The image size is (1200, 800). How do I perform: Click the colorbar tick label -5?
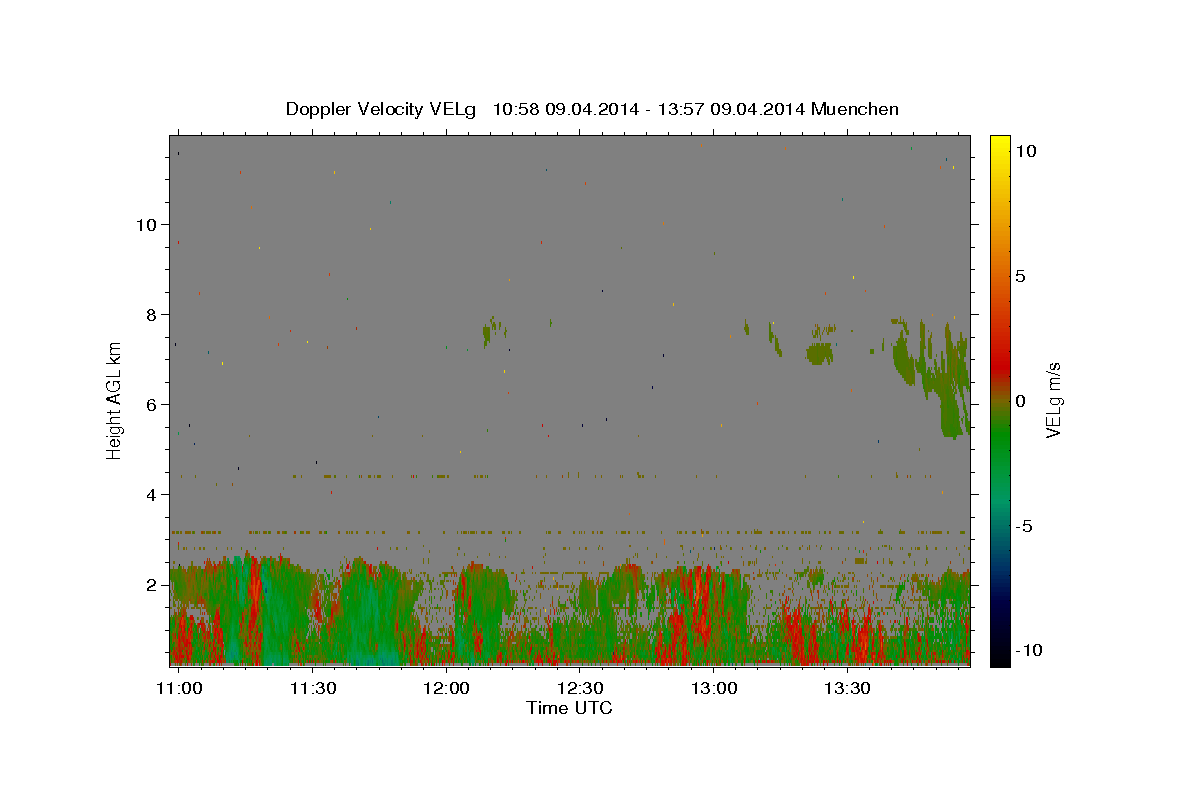1024,526
